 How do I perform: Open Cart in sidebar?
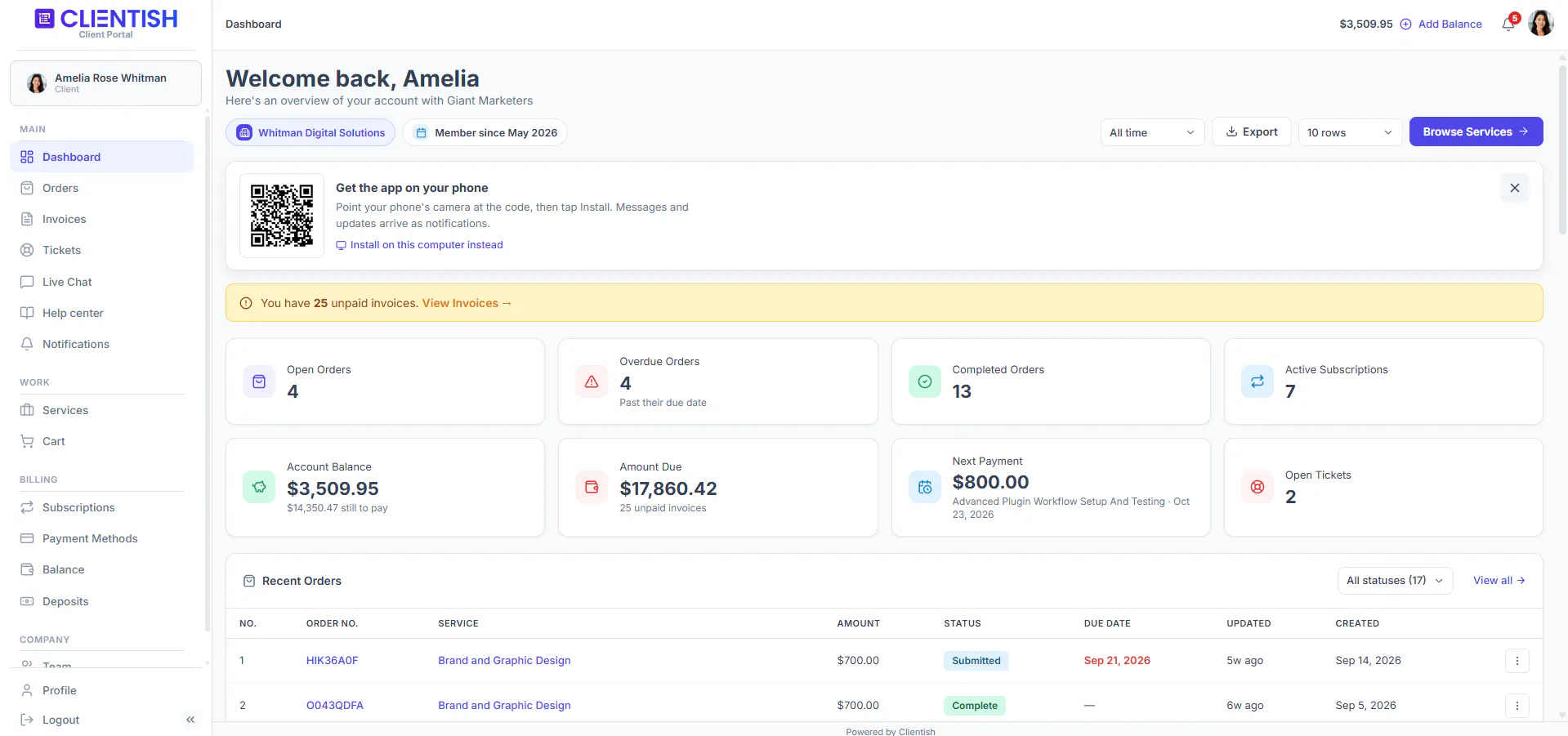[101, 441]
